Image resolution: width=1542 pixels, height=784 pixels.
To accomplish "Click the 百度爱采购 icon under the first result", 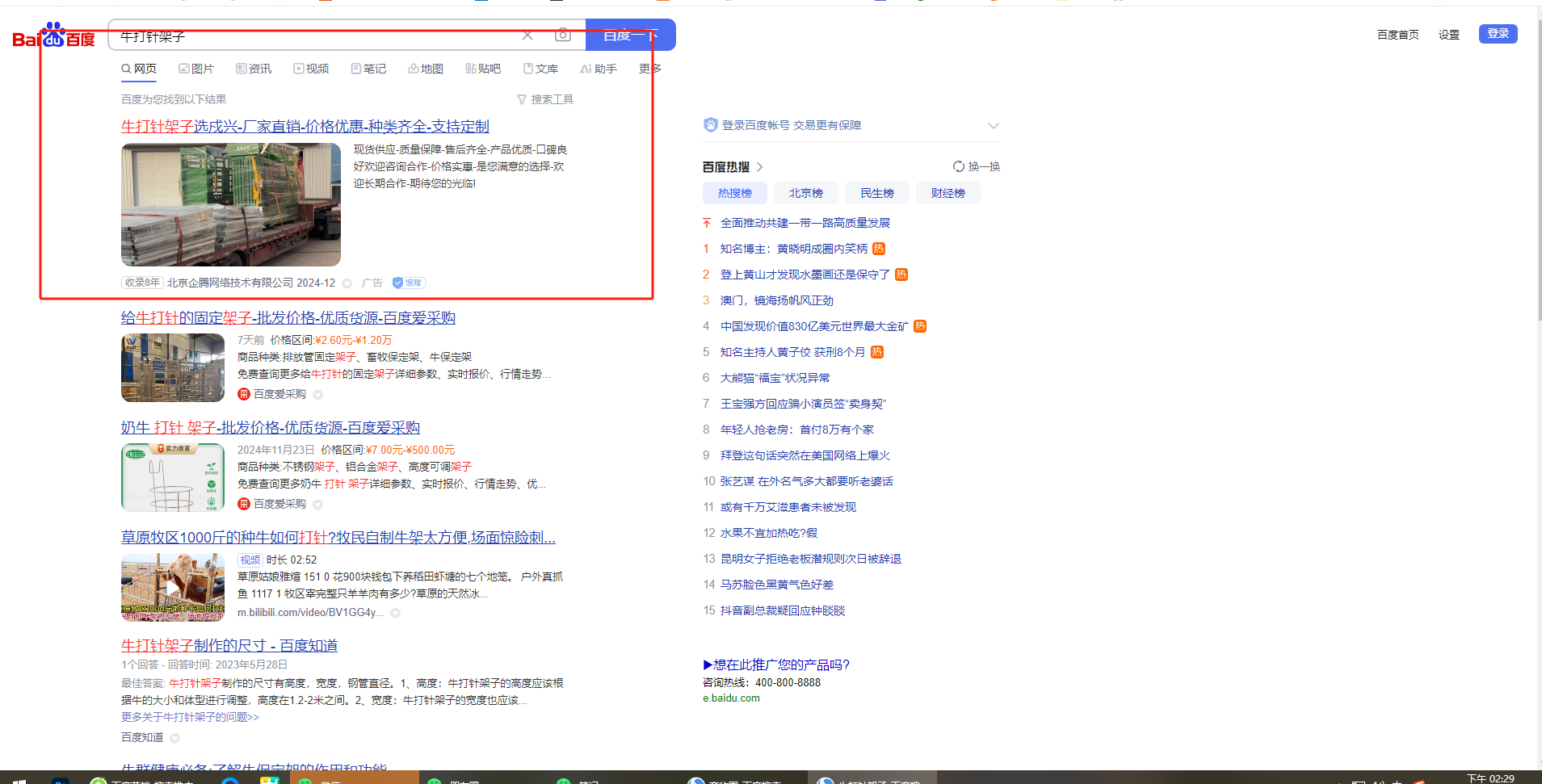I will pos(244,394).
